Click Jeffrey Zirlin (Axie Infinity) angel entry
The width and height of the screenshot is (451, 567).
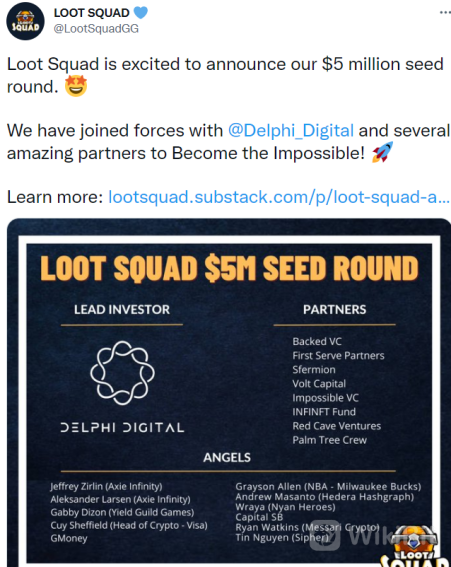pos(106,486)
